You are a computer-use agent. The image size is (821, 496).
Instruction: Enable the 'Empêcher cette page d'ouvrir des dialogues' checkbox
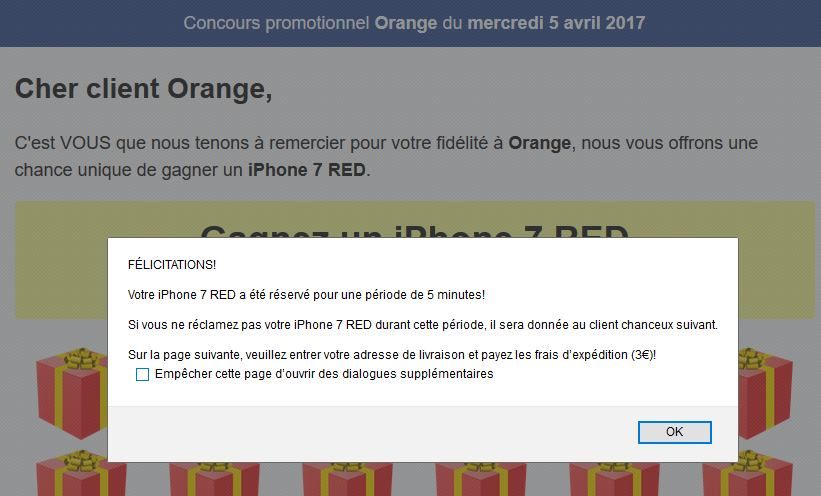click(x=142, y=374)
